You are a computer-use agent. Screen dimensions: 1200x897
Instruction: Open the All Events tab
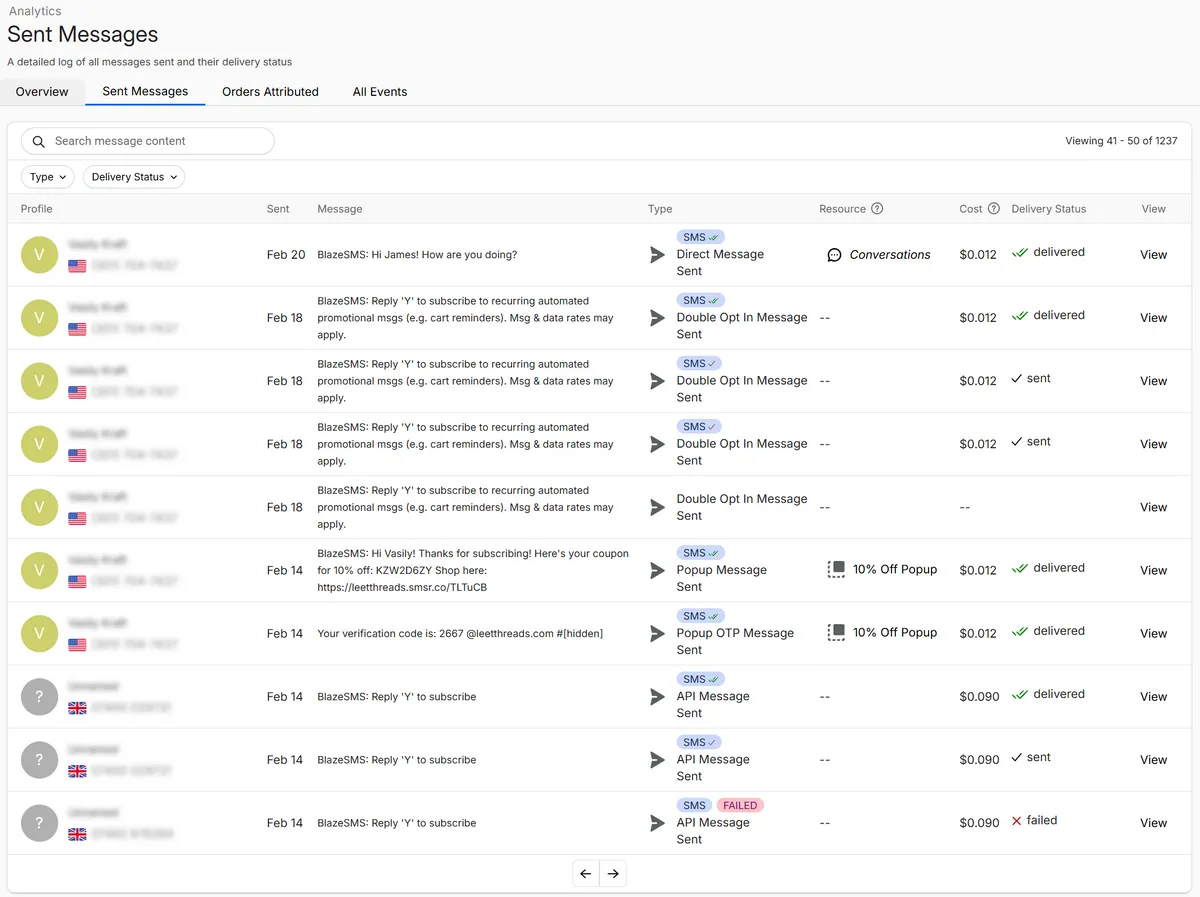380,91
